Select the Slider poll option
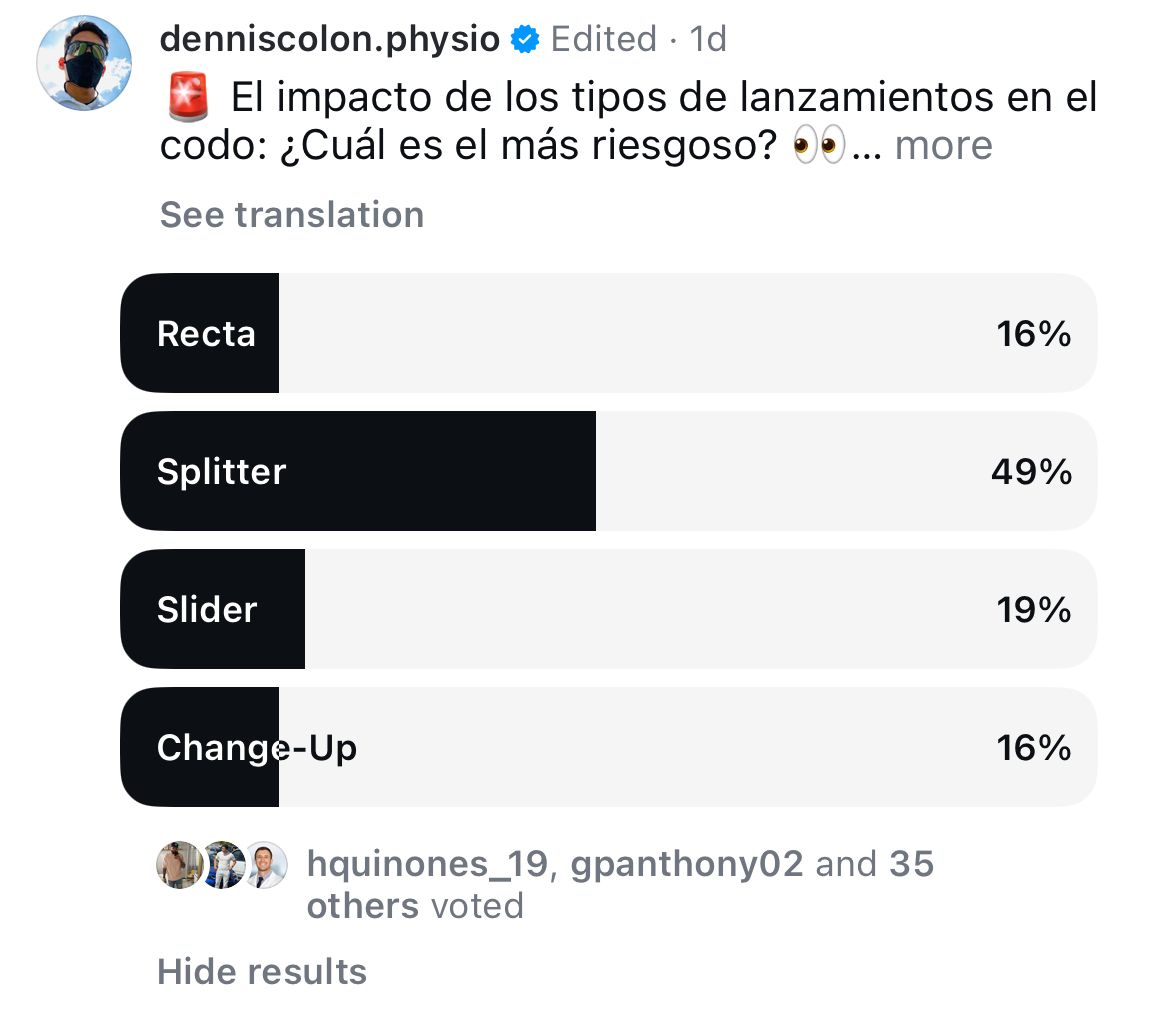The height and width of the screenshot is (1025, 1170). (608, 609)
